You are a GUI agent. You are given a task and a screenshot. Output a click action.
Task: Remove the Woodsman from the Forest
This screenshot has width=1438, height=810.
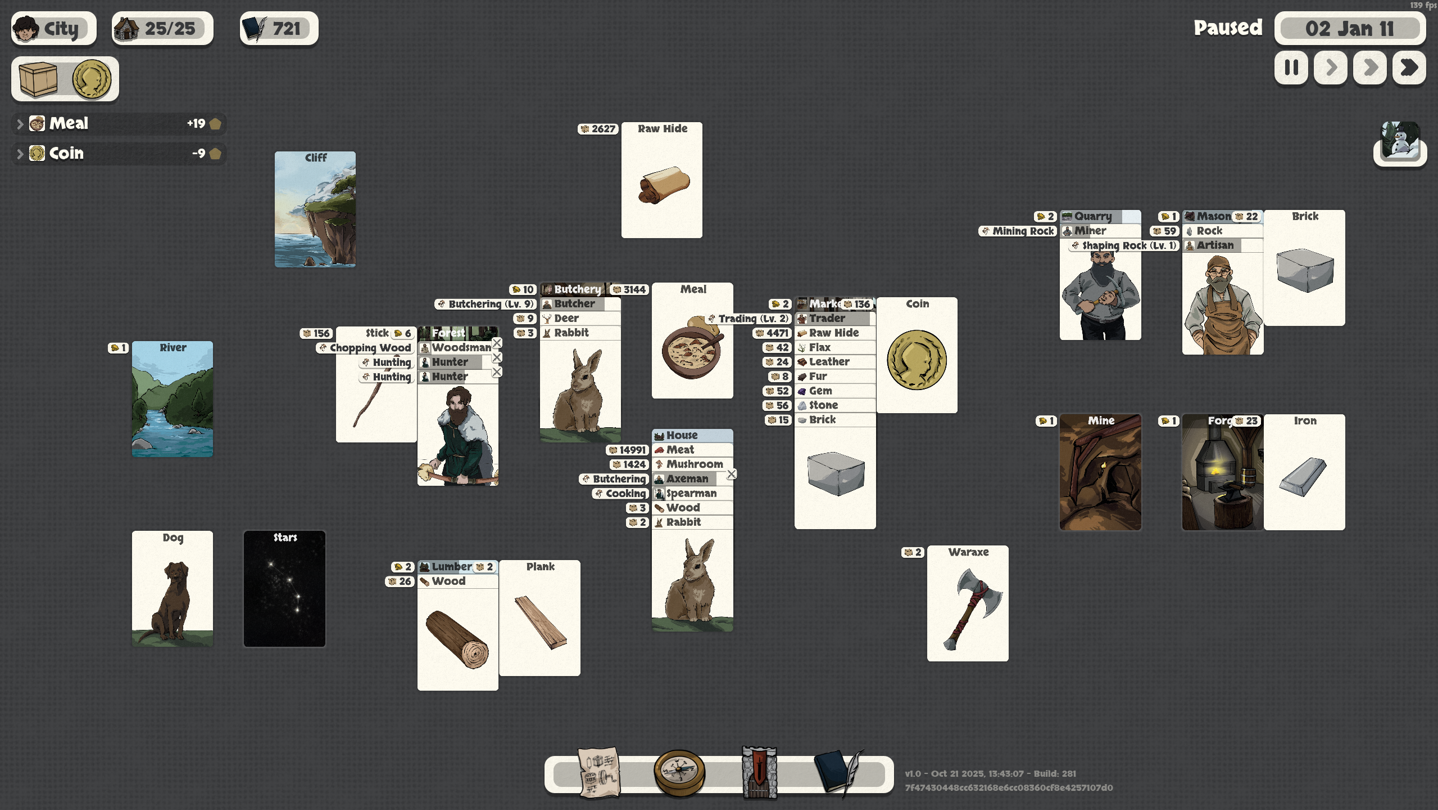pyautogui.click(x=497, y=344)
